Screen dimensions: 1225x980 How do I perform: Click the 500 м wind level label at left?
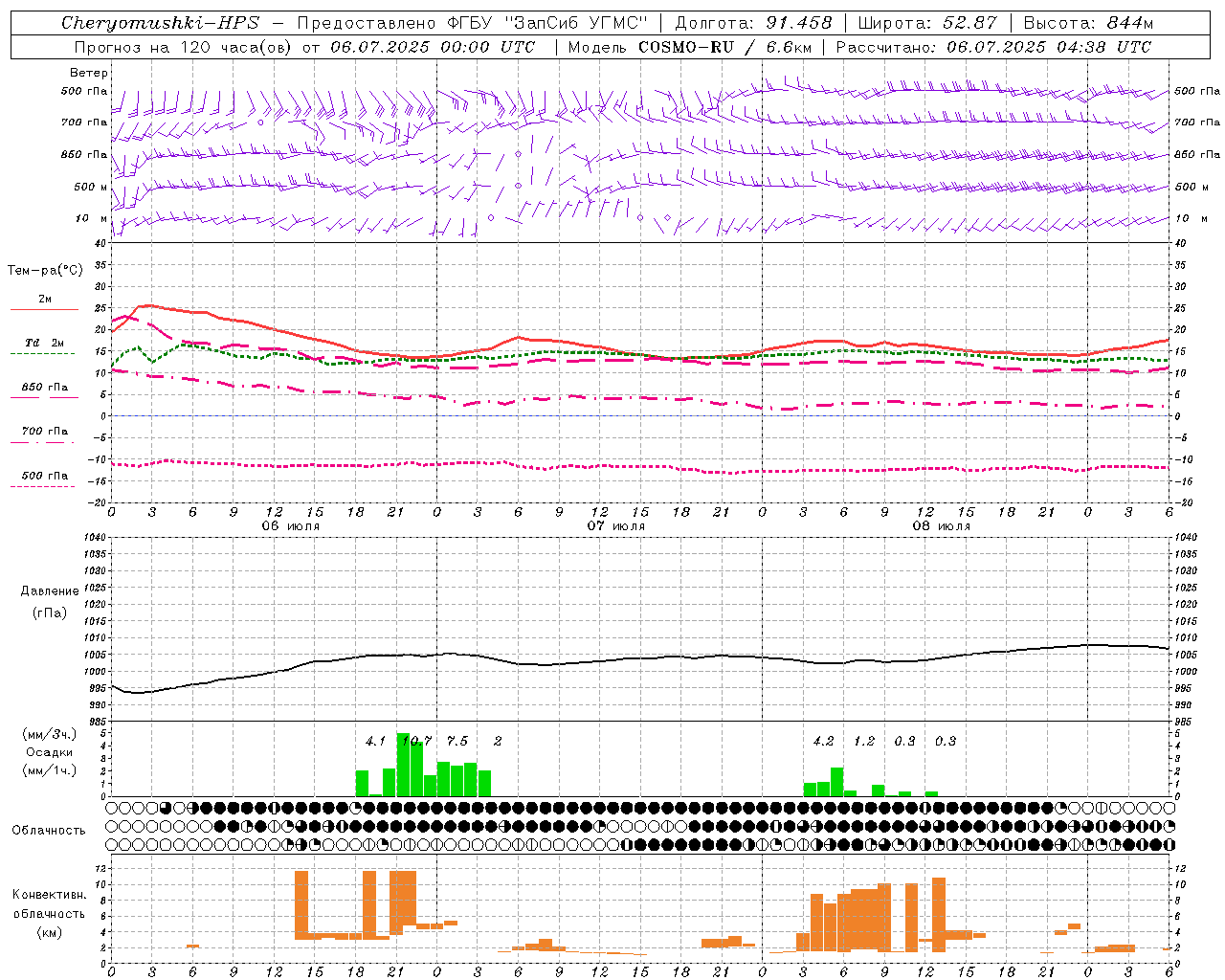point(92,187)
